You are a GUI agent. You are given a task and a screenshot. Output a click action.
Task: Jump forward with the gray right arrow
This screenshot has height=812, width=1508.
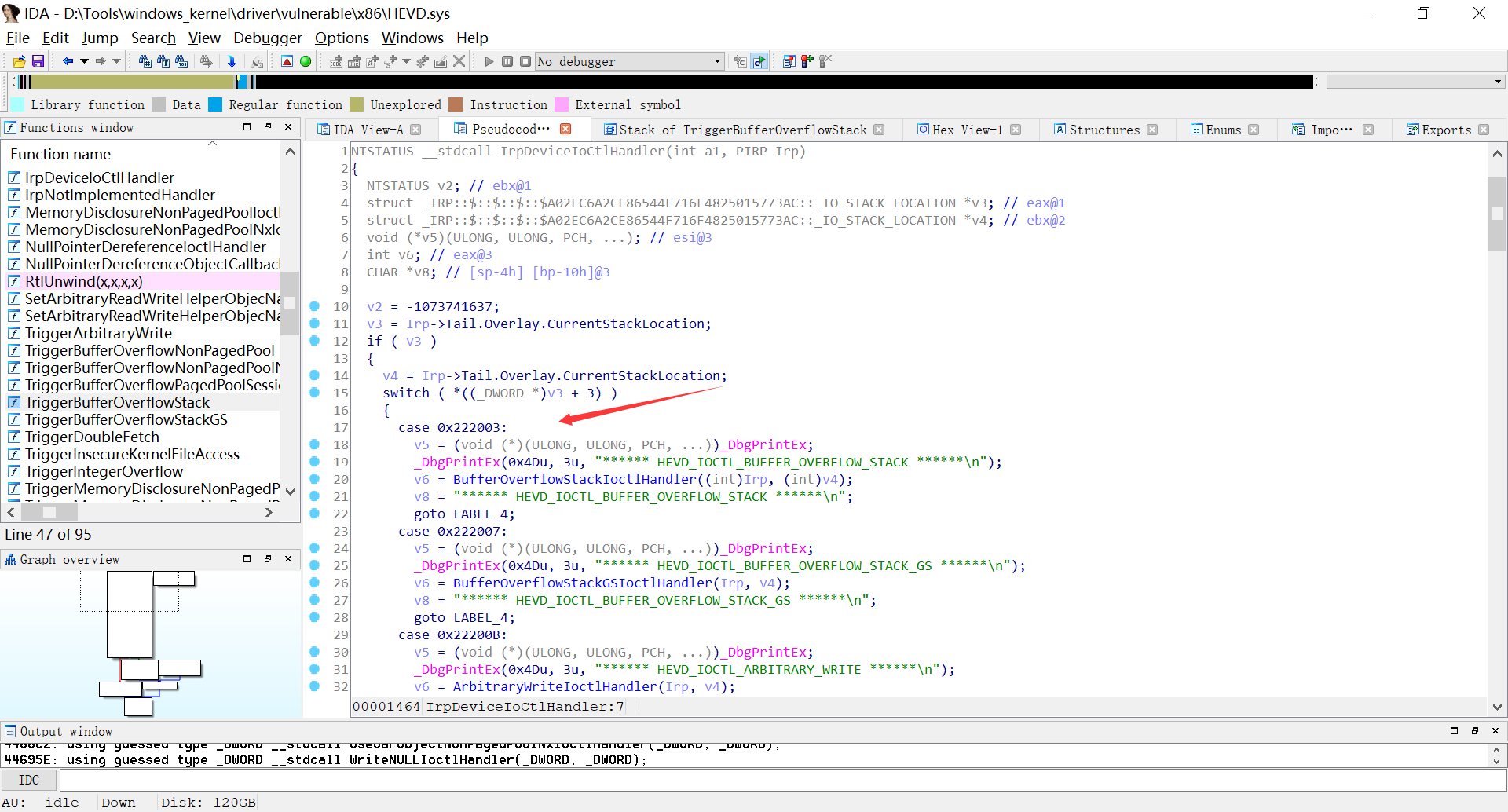(x=101, y=61)
